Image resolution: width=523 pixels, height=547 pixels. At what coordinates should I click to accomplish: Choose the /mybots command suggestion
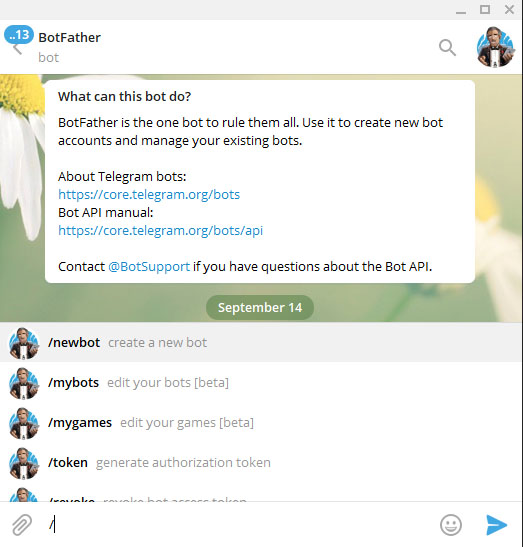pyautogui.click(x=261, y=382)
